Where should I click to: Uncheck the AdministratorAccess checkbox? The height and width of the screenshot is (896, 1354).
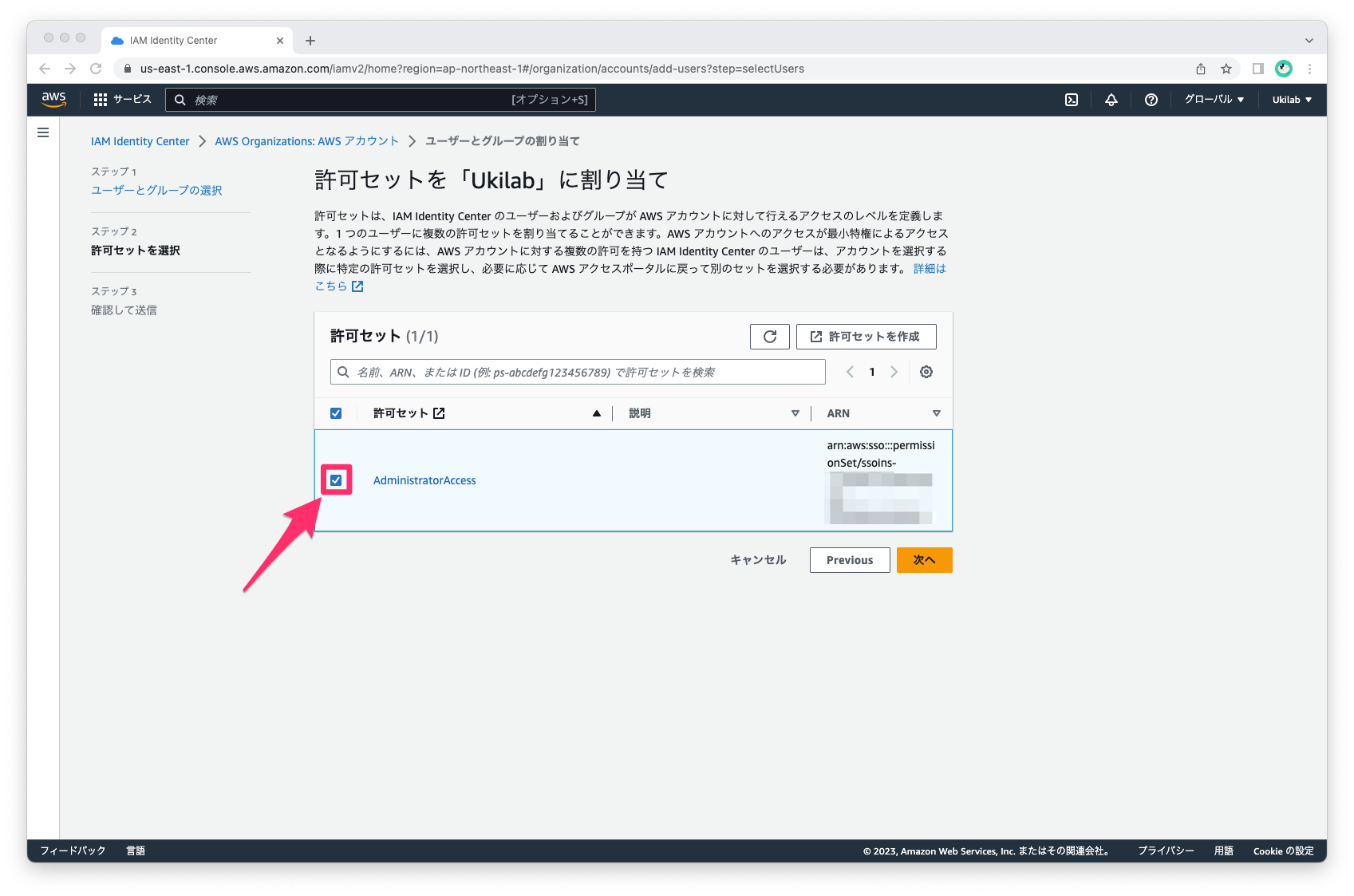(336, 480)
